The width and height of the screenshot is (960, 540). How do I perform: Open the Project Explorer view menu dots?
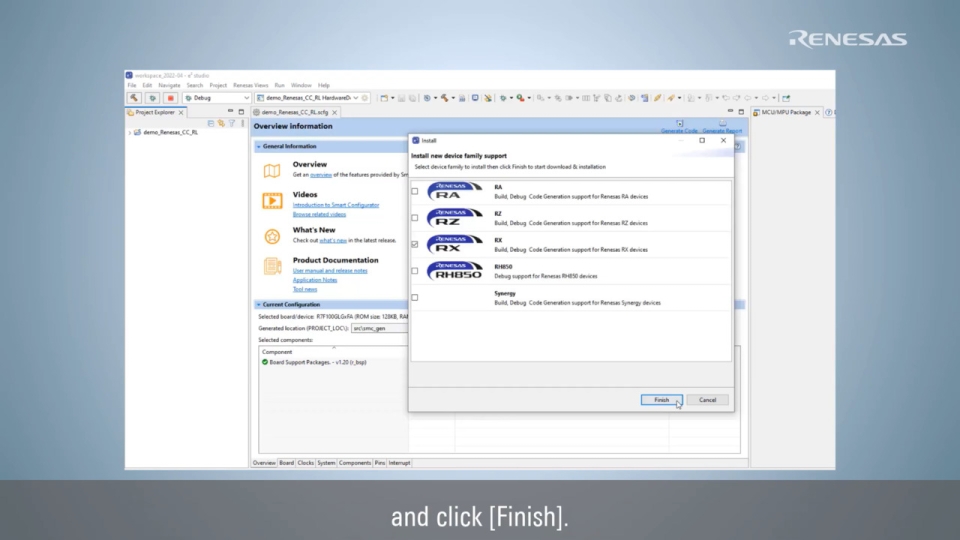[x=242, y=123]
